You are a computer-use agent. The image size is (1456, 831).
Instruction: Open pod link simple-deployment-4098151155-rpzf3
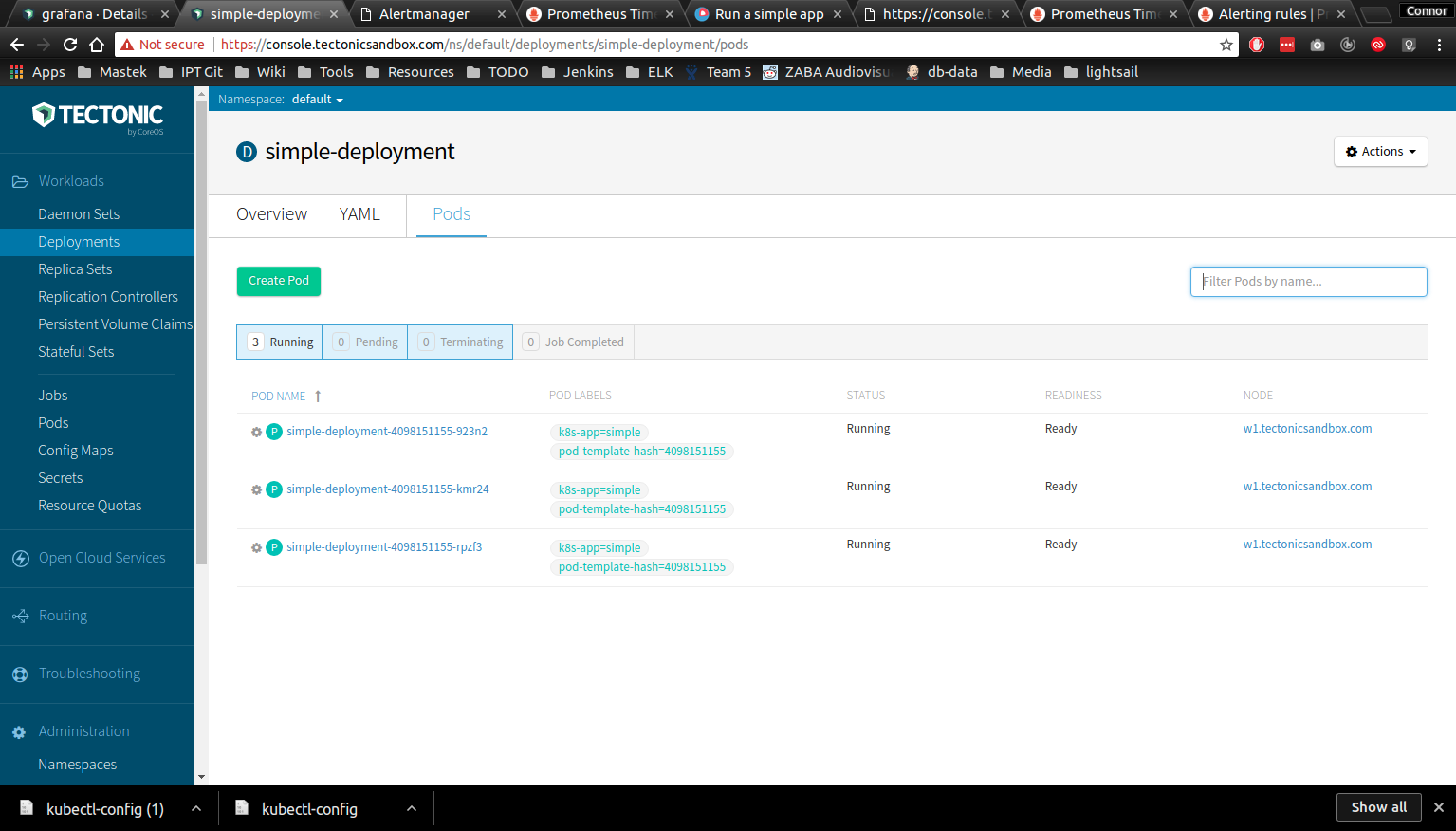tap(384, 547)
